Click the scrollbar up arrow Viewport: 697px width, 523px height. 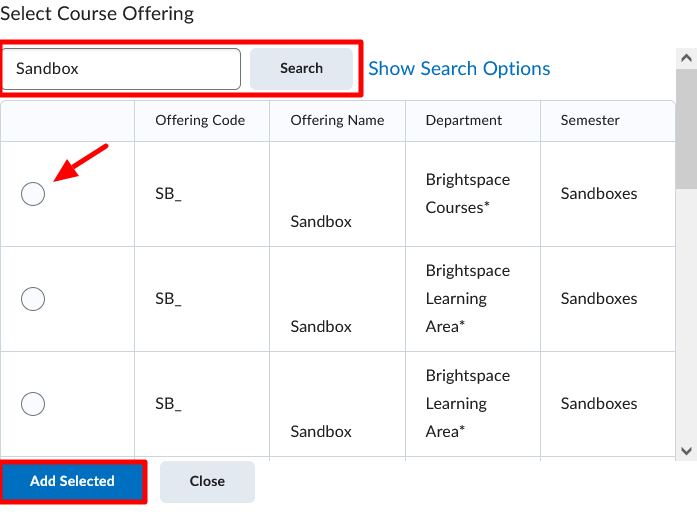click(686, 58)
